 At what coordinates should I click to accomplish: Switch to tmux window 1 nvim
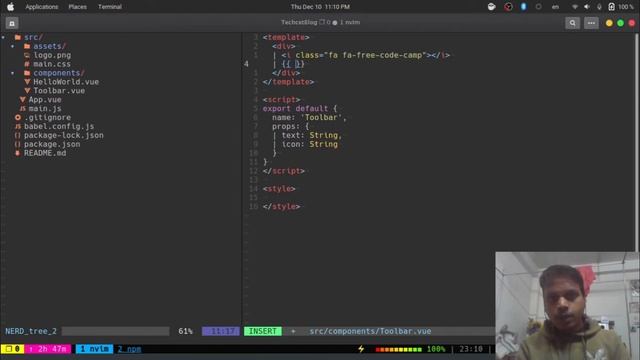click(94, 349)
